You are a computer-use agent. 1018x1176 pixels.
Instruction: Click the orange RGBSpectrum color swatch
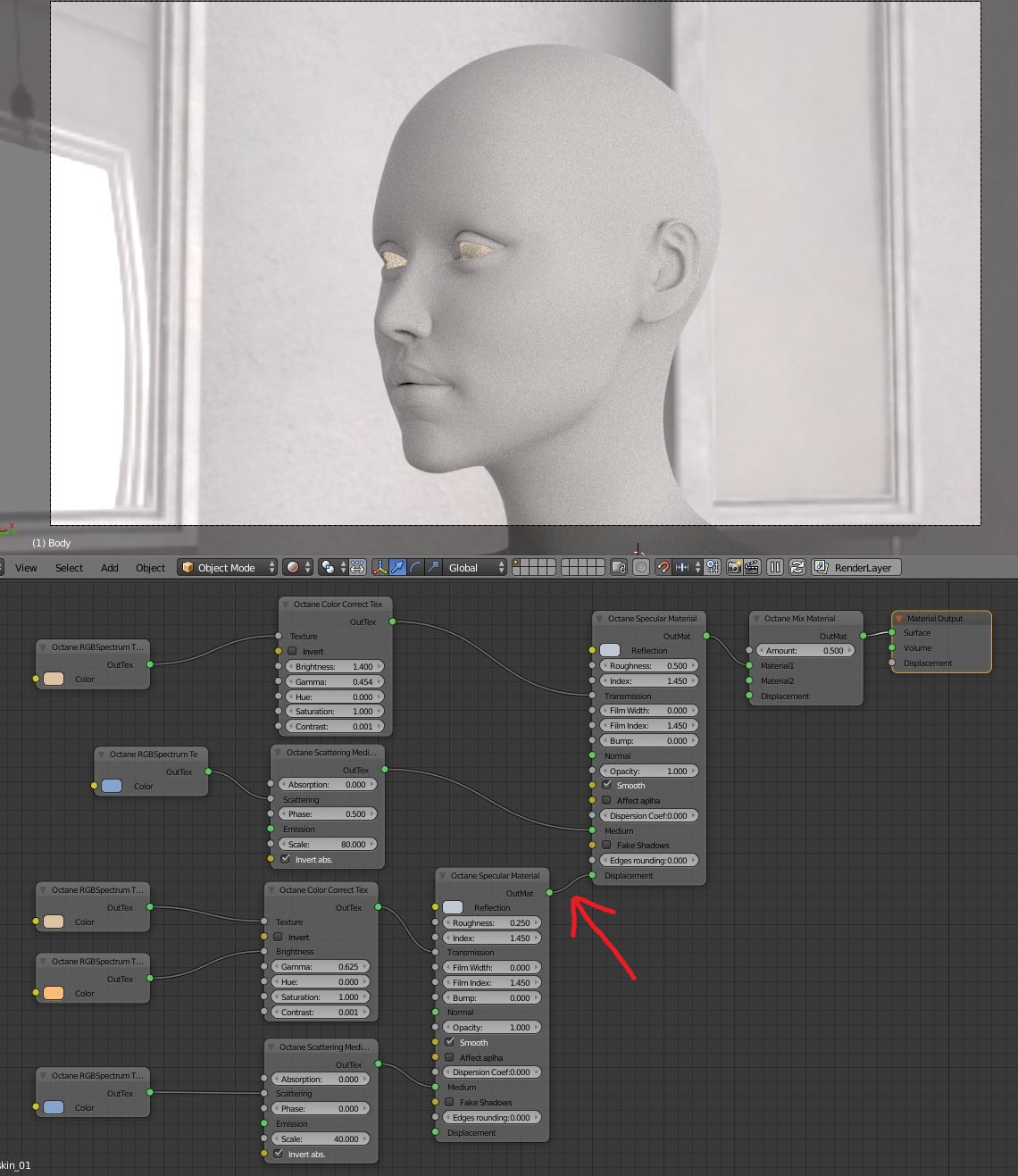click(x=54, y=993)
